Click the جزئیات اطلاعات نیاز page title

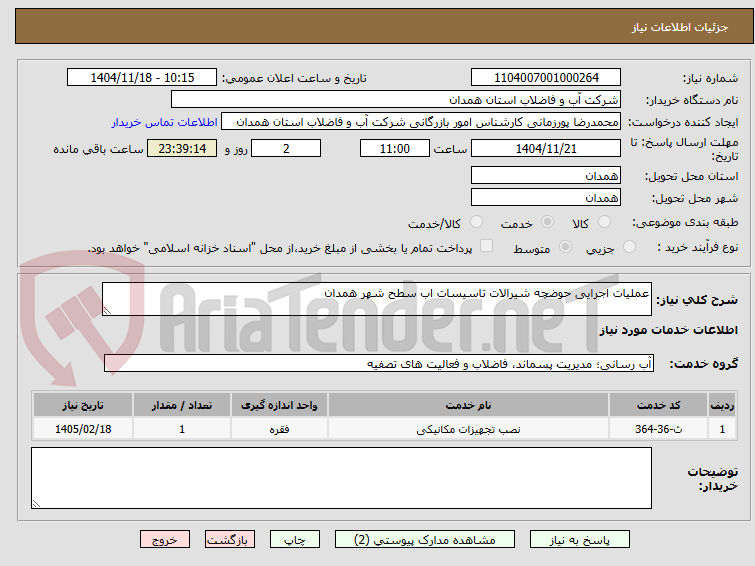click(x=679, y=27)
